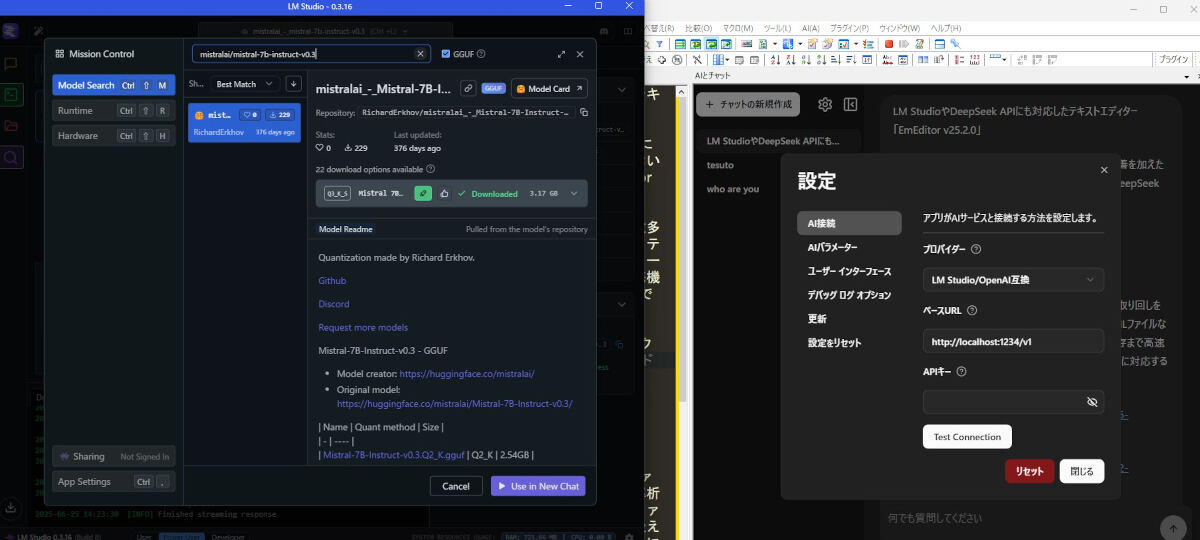Open the プラグイン(P) menu in EmEditor
This screenshot has width=1200, height=540.
(851, 28)
